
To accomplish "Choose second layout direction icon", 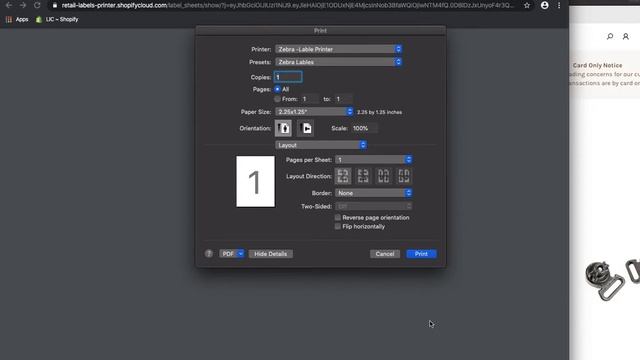I will (363, 176).
